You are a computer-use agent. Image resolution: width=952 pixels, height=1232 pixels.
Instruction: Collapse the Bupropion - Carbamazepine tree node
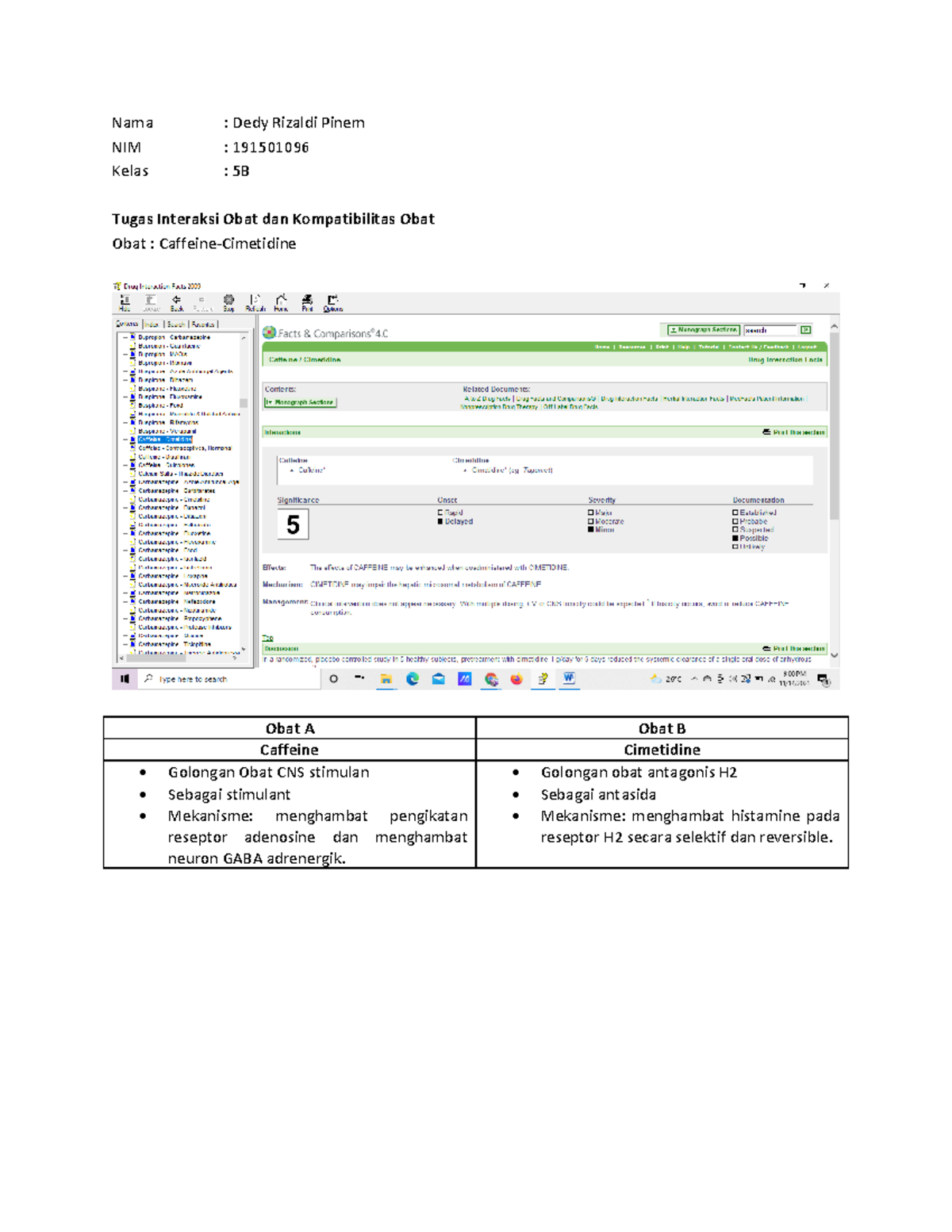(x=125, y=337)
